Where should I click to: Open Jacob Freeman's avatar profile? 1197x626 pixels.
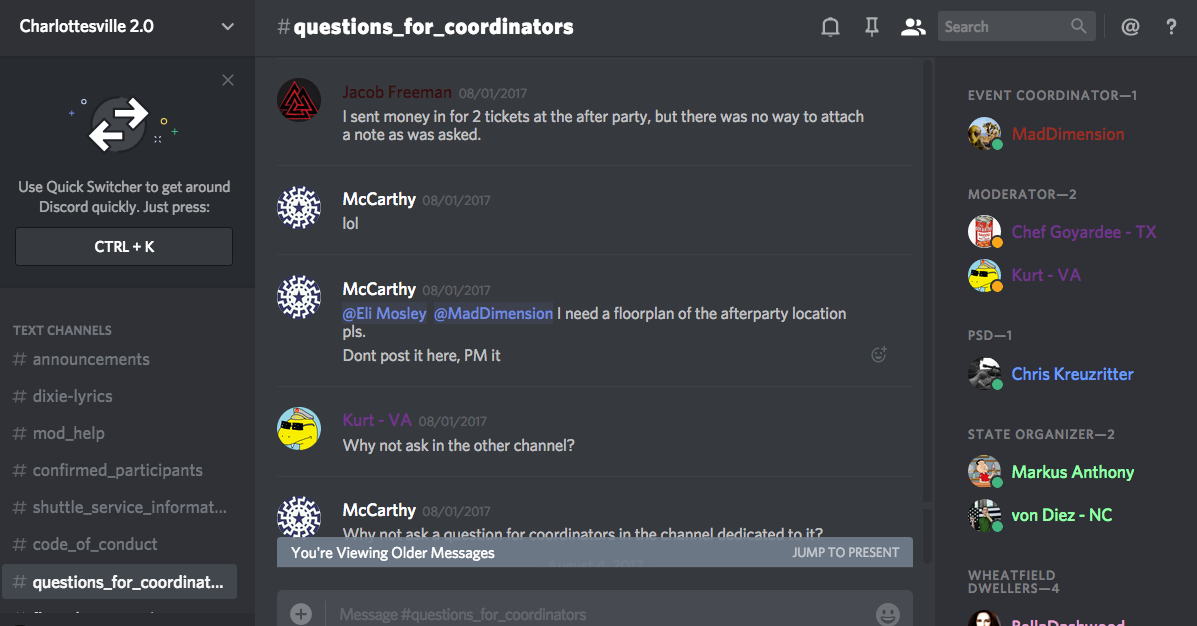(299, 100)
